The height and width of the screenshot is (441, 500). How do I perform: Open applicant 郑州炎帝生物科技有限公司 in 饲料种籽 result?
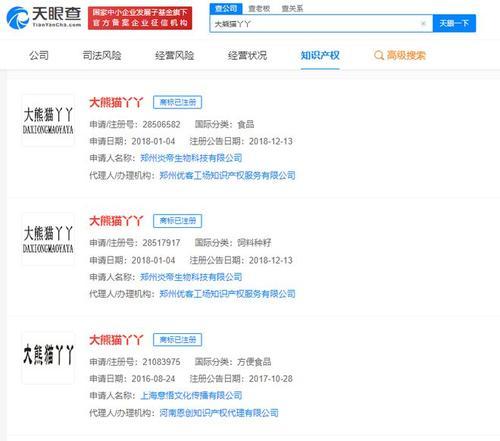[x=191, y=277]
